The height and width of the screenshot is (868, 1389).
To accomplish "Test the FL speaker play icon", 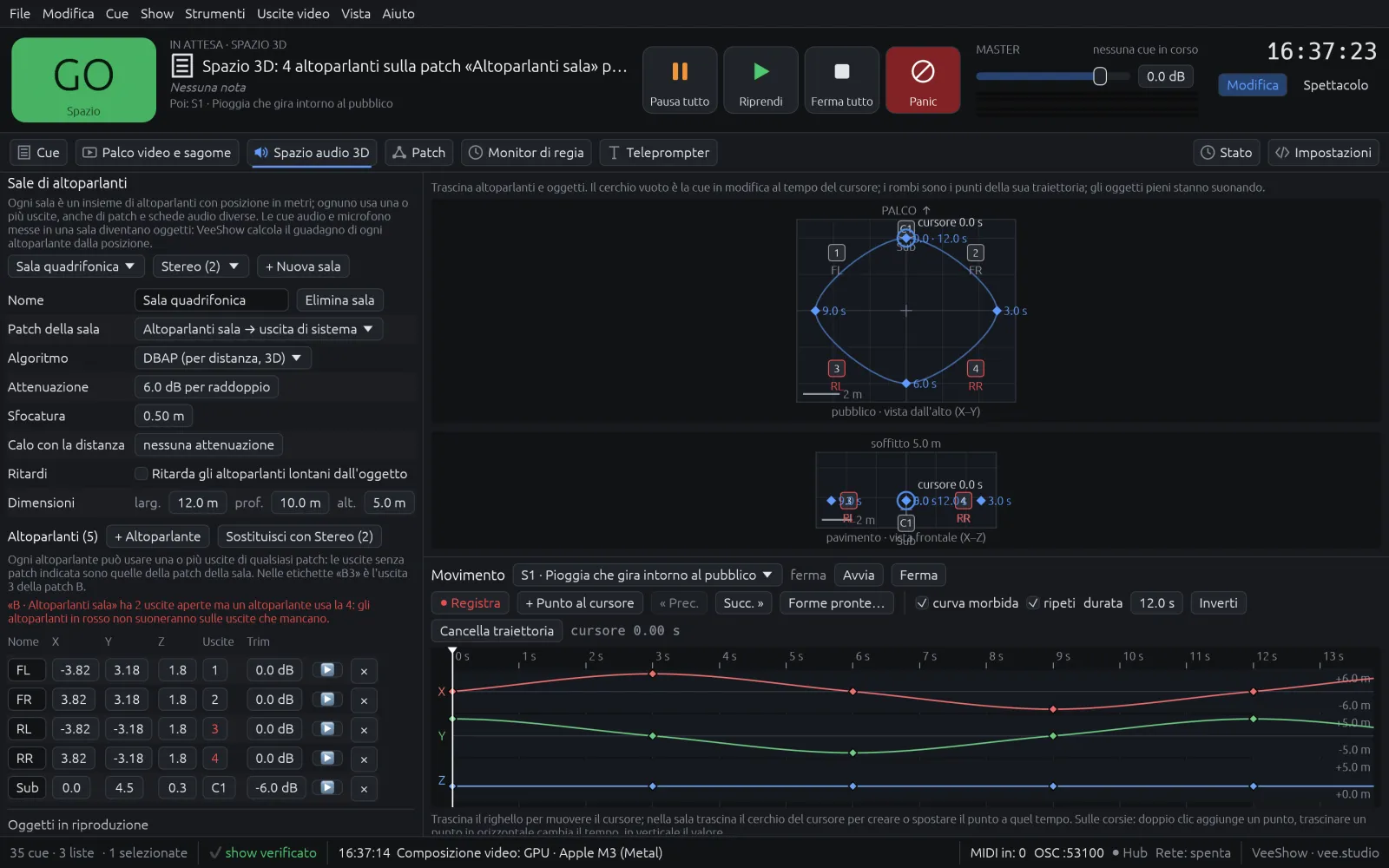I will (x=327, y=670).
